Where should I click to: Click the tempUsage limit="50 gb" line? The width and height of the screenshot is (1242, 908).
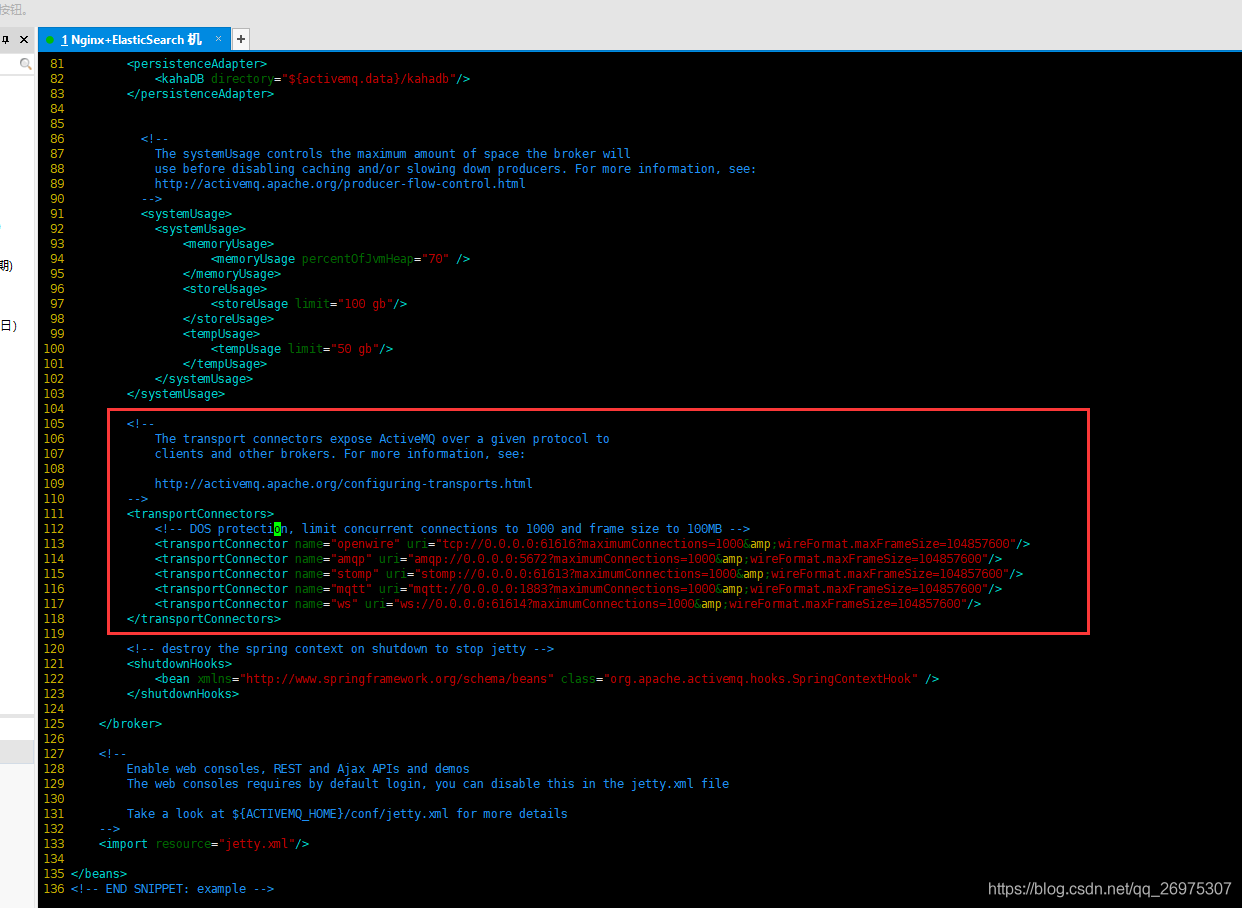coord(302,349)
